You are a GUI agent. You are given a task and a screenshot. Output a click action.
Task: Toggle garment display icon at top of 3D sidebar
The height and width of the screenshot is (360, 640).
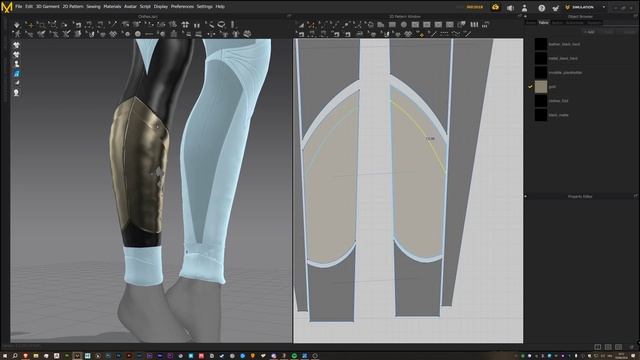[x=16, y=45]
